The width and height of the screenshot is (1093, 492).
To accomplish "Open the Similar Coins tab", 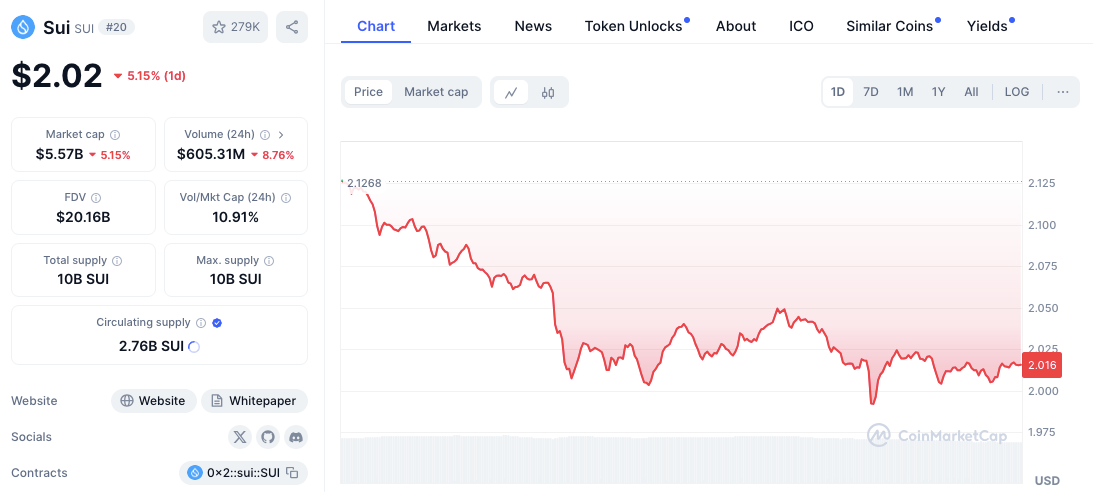I will pos(889,26).
